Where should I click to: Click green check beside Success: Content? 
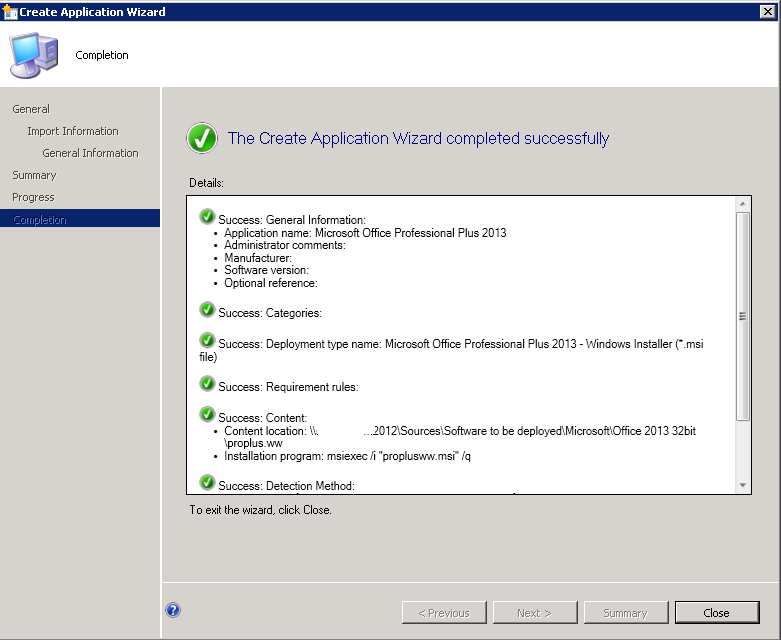tap(207, 414)
